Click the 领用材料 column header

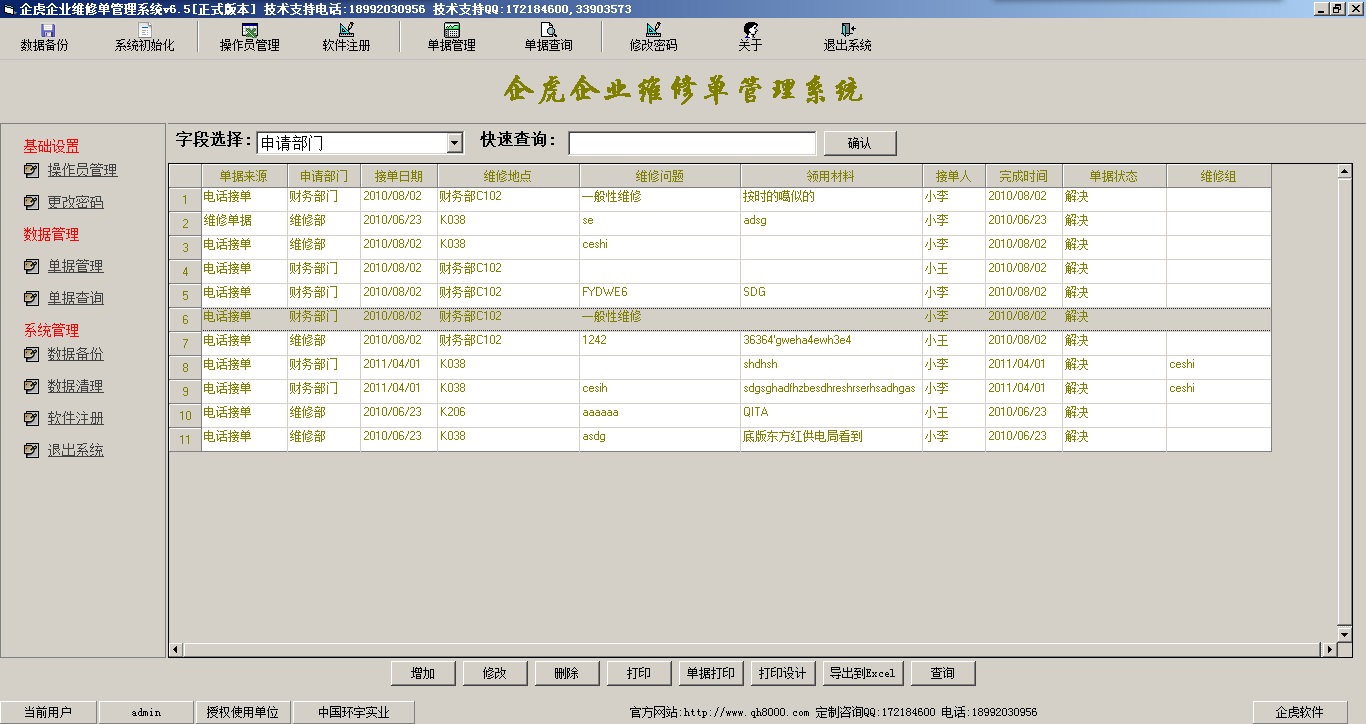[831, 176]
